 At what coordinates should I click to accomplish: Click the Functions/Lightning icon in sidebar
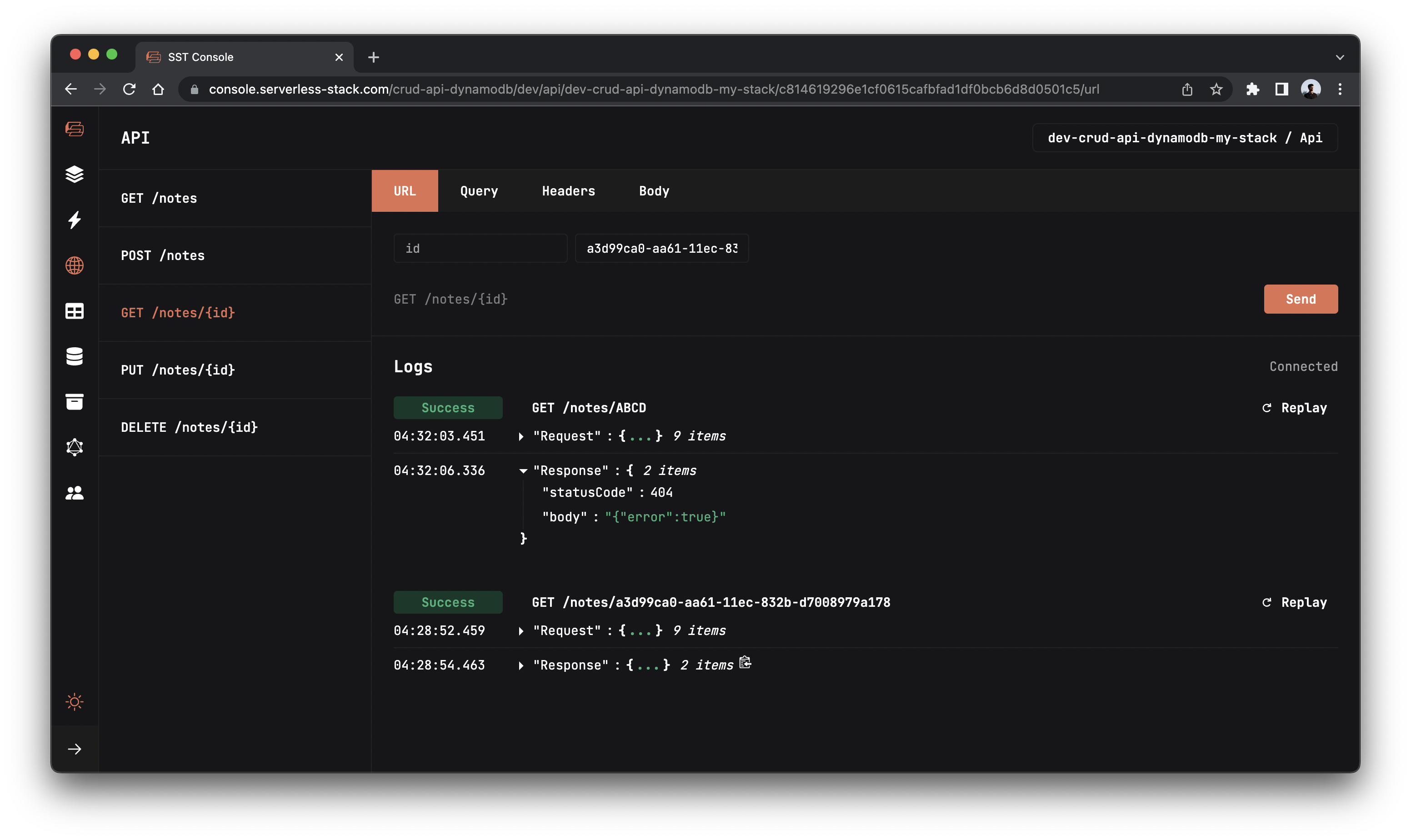click(75, 219)
